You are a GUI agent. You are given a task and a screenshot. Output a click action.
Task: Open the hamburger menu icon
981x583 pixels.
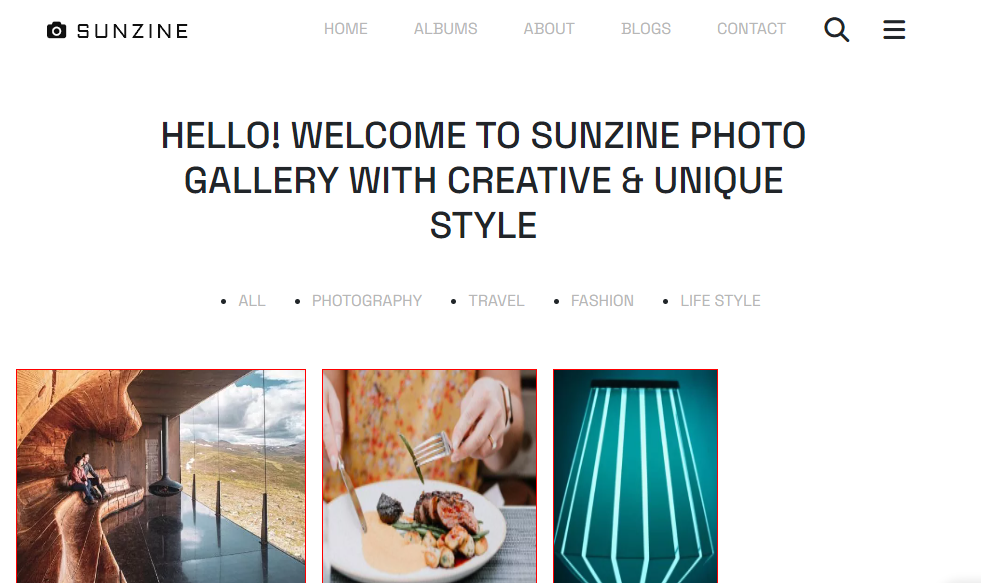(x=894, y=29)
